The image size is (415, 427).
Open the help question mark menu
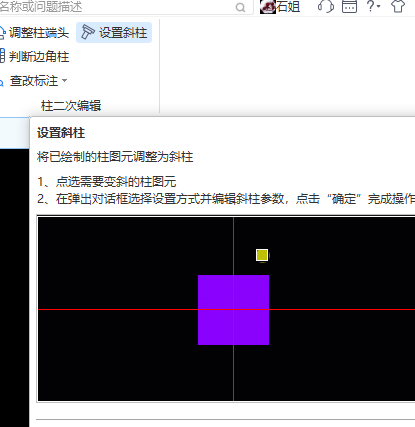(373, 6)
